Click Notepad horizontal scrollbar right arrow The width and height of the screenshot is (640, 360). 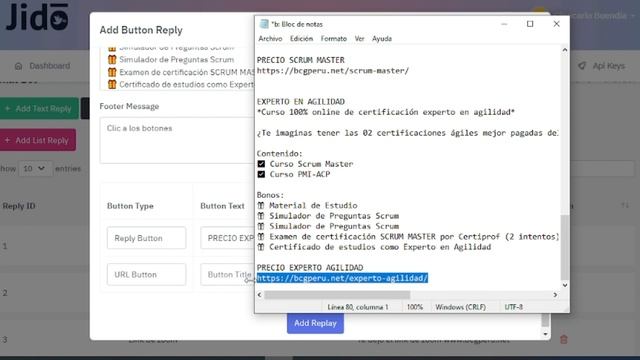tap(555, 295)
